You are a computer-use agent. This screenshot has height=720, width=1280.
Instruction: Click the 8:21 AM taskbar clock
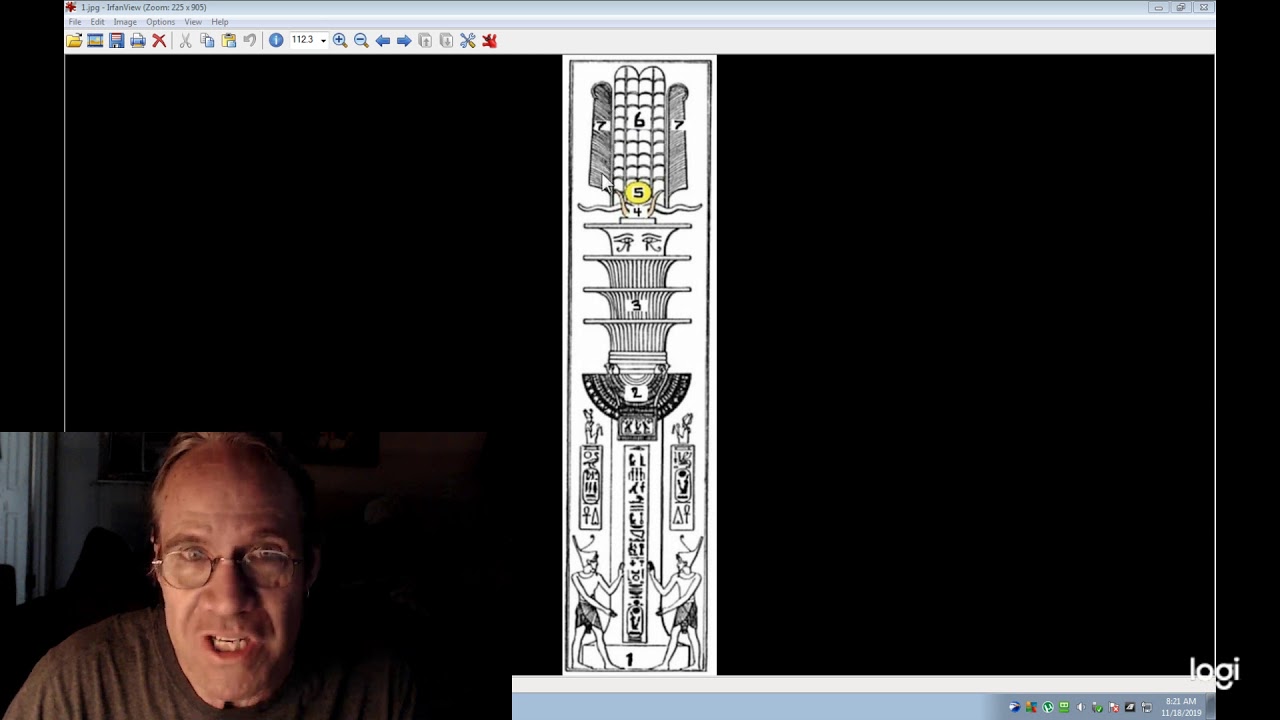1181,707
